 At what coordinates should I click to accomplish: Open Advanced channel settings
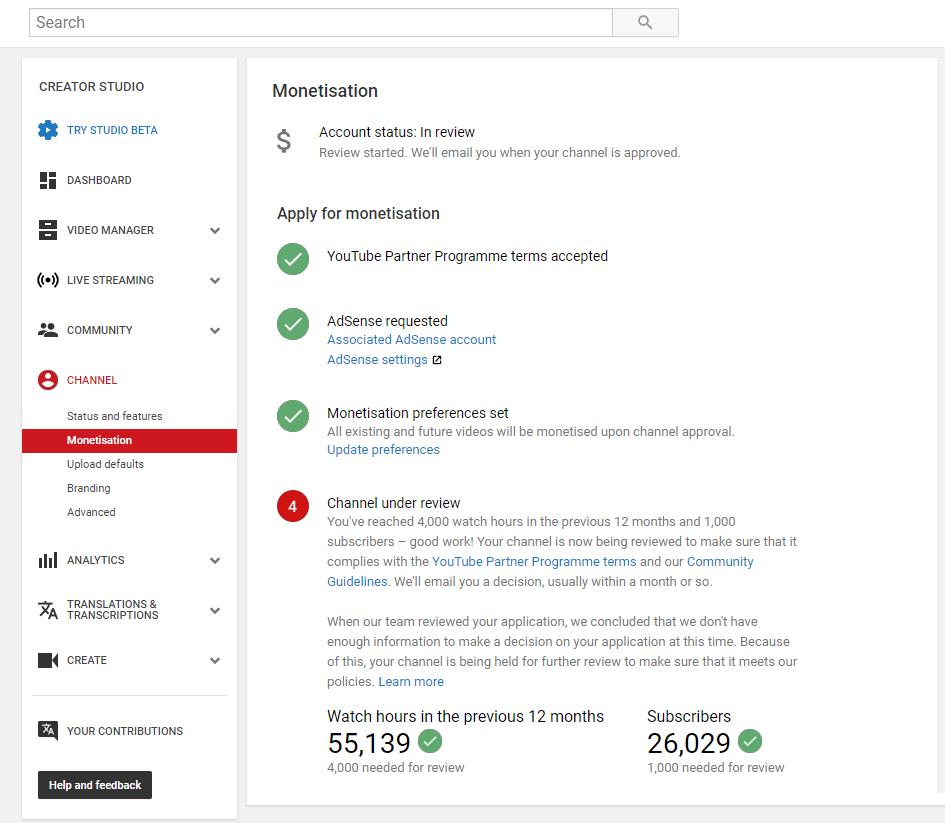tap(91, 512)
